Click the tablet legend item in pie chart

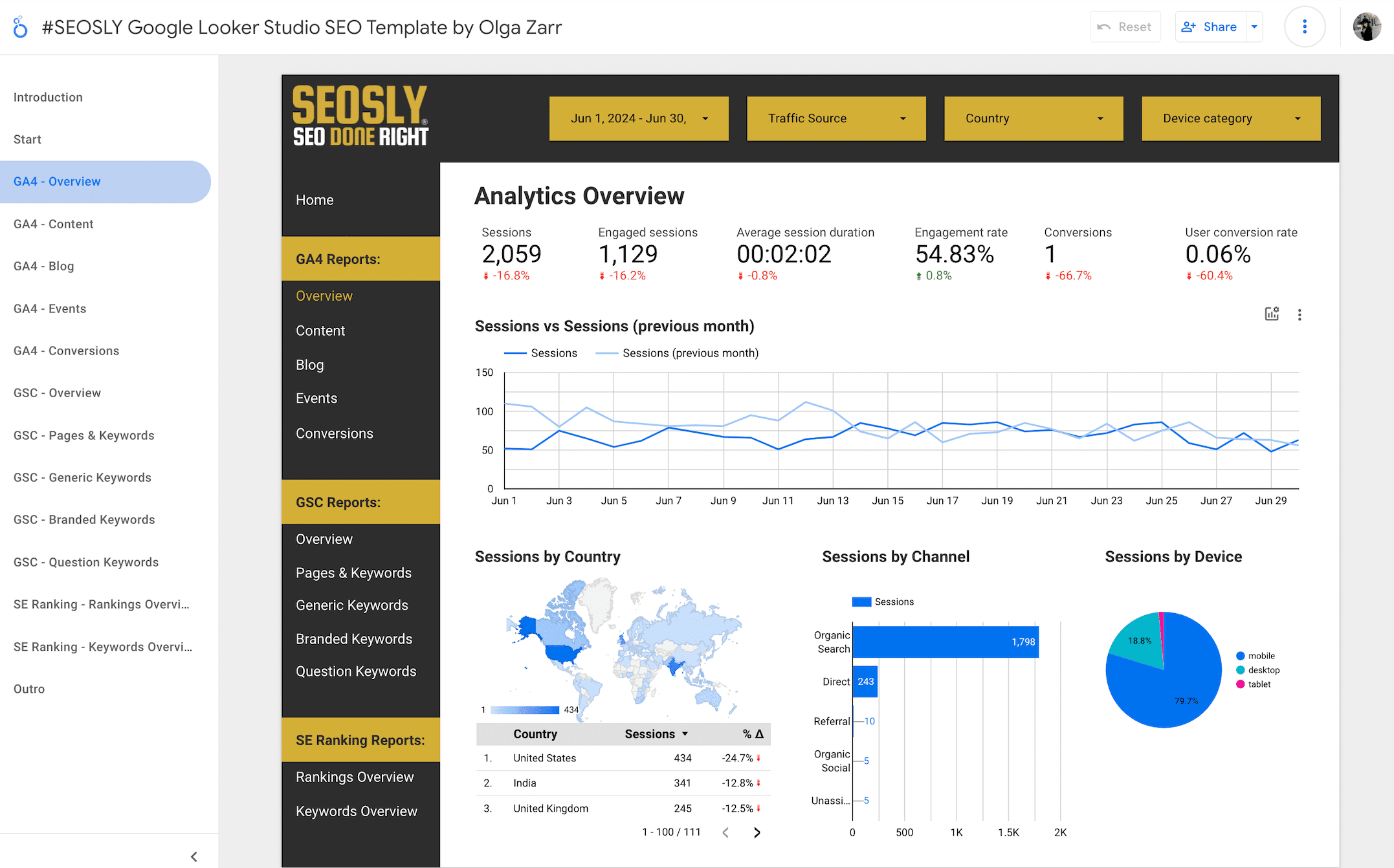click(1253, 684)
